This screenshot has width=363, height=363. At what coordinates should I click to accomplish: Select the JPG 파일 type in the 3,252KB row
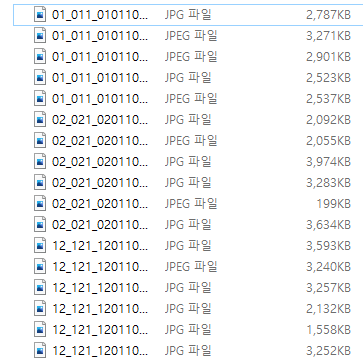(188, 351)
